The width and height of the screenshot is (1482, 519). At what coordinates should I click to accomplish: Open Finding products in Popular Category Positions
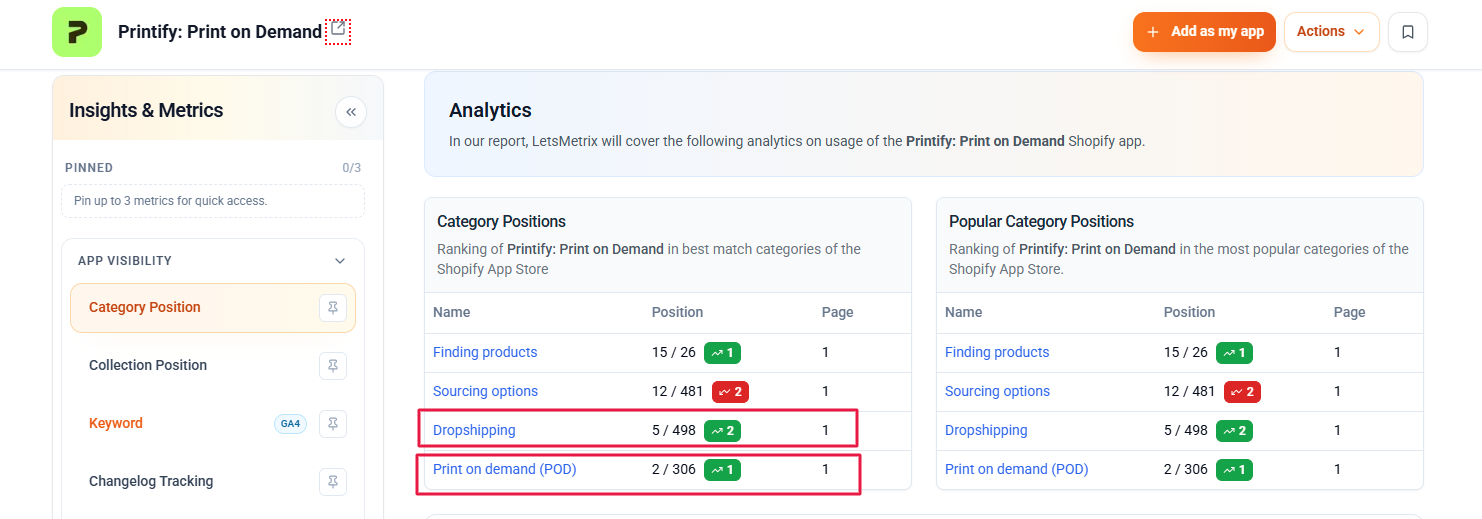click(997, 352)
